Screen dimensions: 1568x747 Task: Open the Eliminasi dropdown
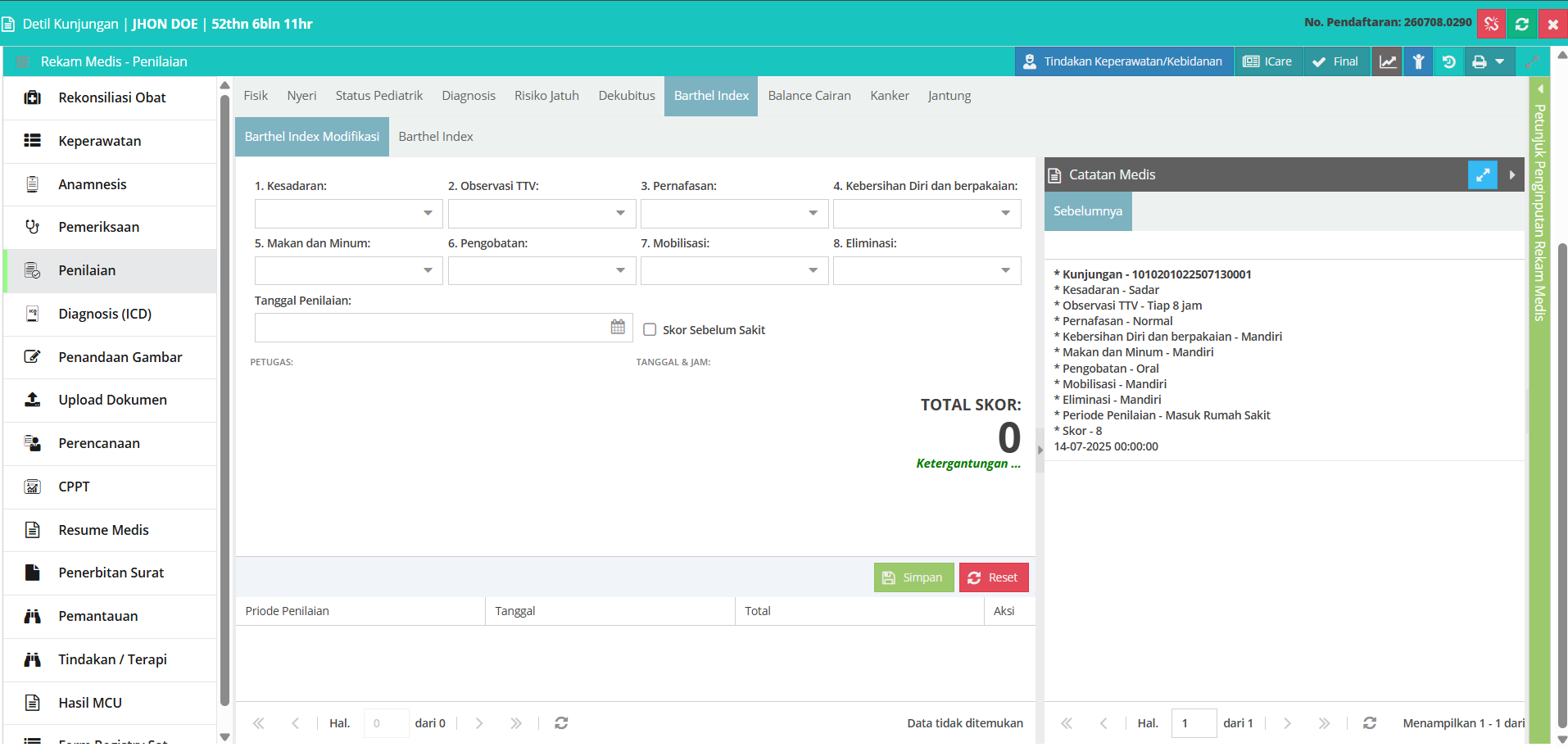click(927, 270)
